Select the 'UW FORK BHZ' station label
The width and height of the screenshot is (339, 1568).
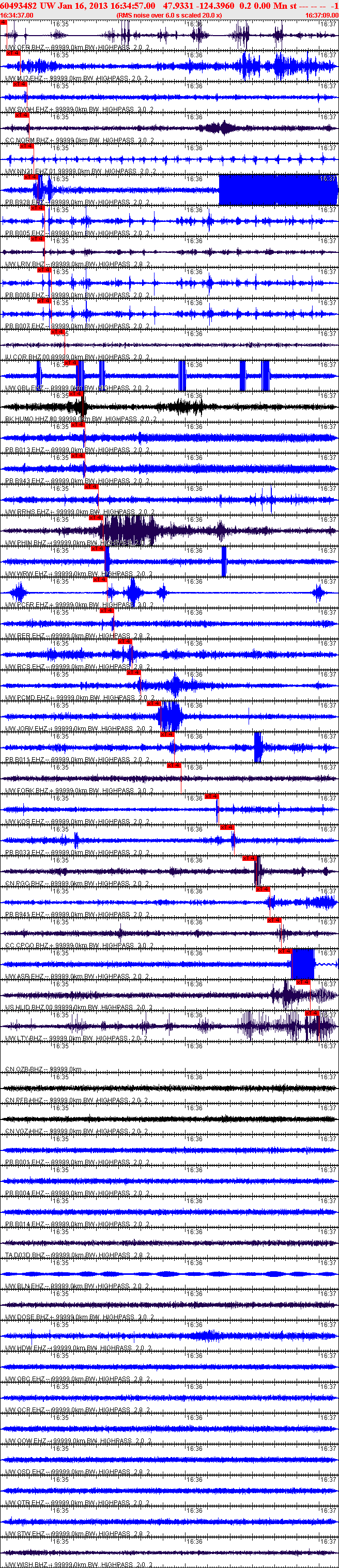pyautogui.click(x=26, y=791)
